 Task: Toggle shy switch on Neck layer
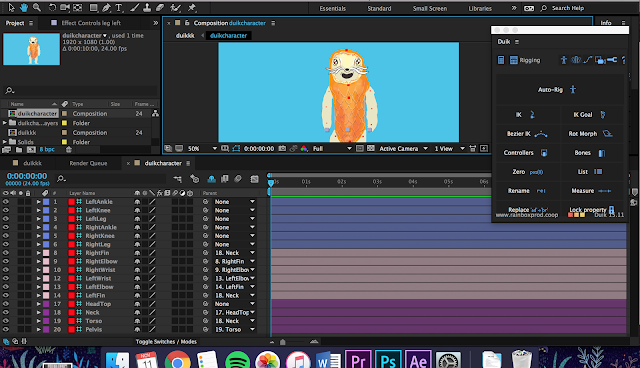(x=137, y=313)
